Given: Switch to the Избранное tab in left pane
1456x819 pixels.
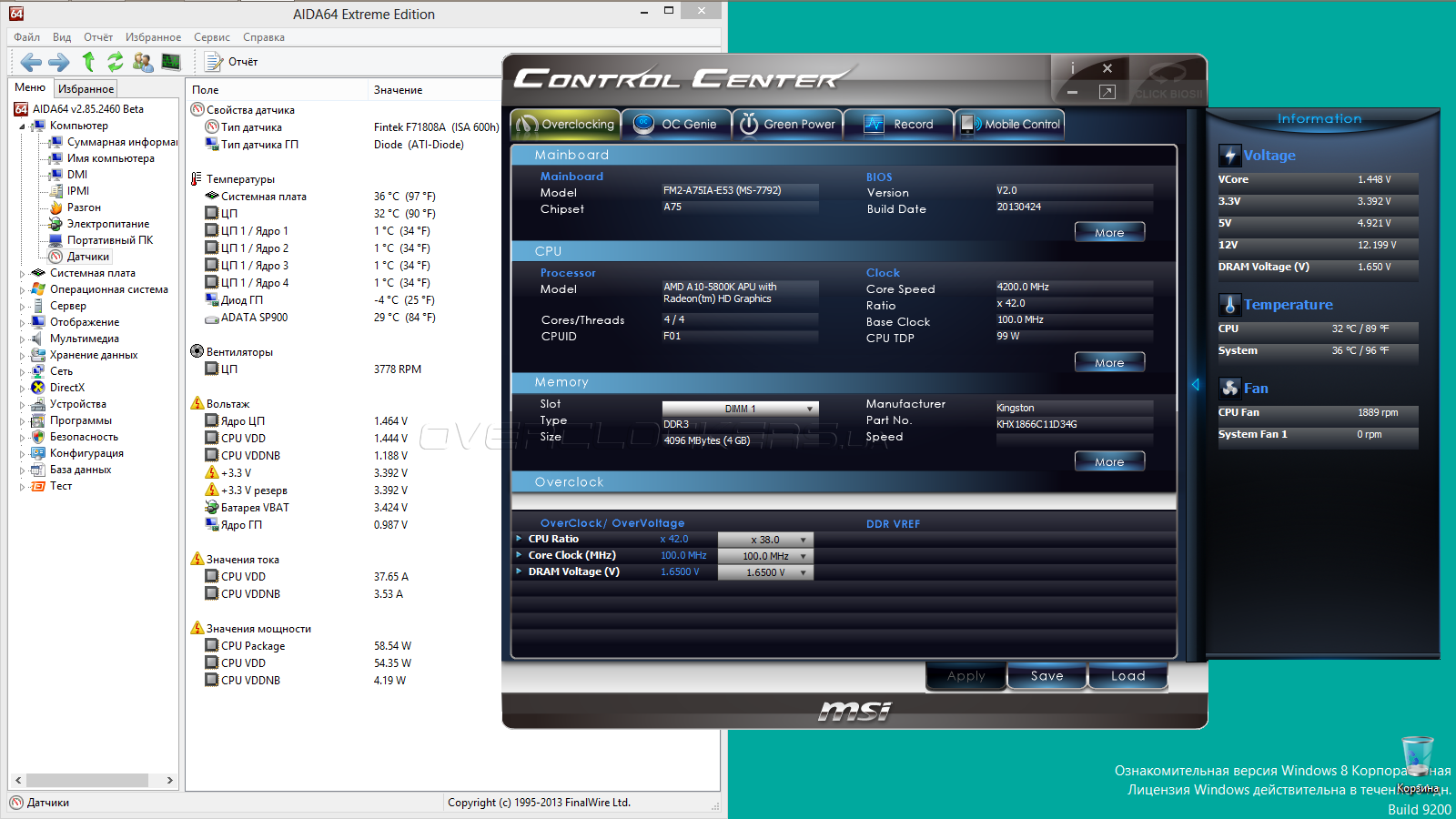Looking at the screenshot, I should click(x=86, y=89).
